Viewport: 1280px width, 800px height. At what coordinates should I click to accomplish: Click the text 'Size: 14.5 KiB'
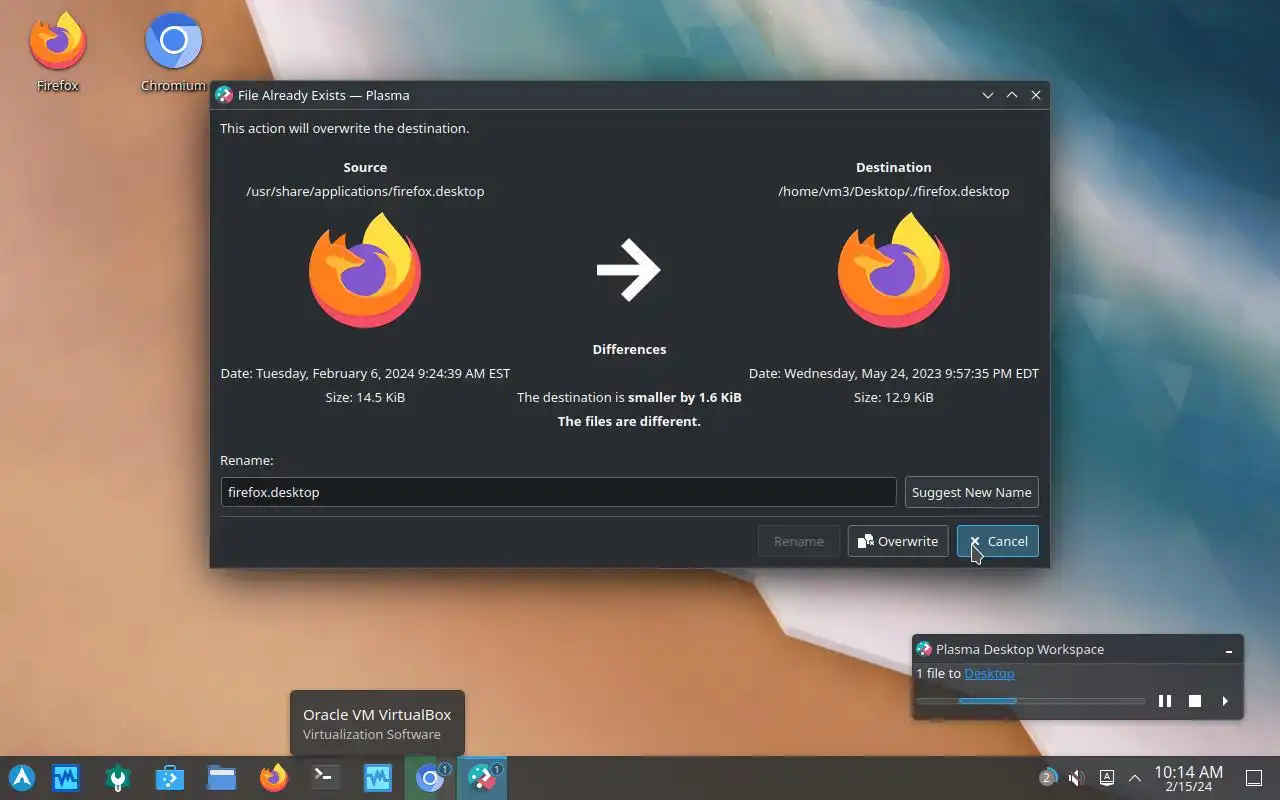tap(365, 397)
